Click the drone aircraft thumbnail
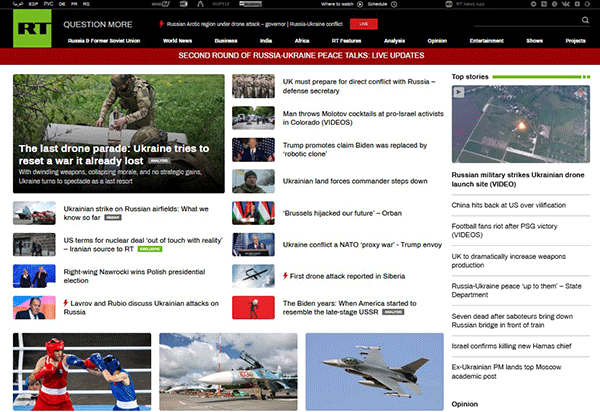This screenshot has height=412, width=600. (253, 276)
